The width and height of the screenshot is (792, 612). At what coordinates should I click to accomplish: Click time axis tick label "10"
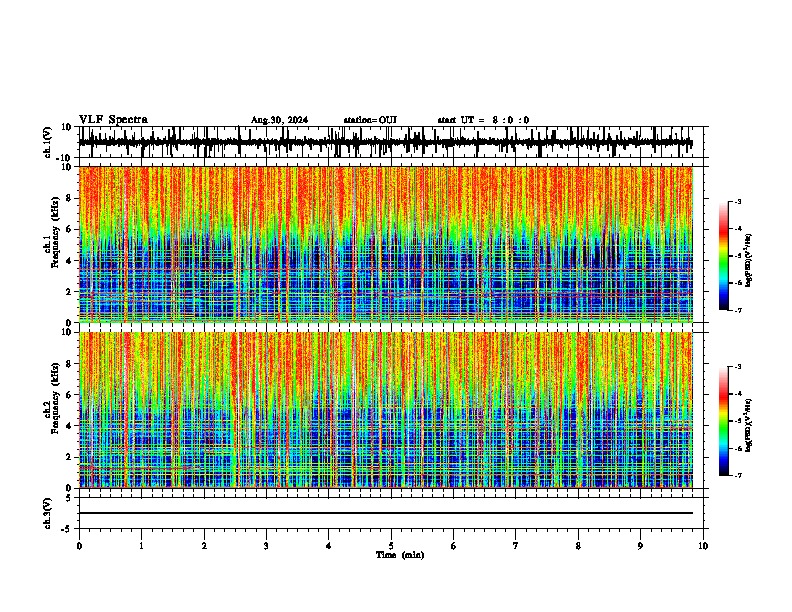[703, 546]
